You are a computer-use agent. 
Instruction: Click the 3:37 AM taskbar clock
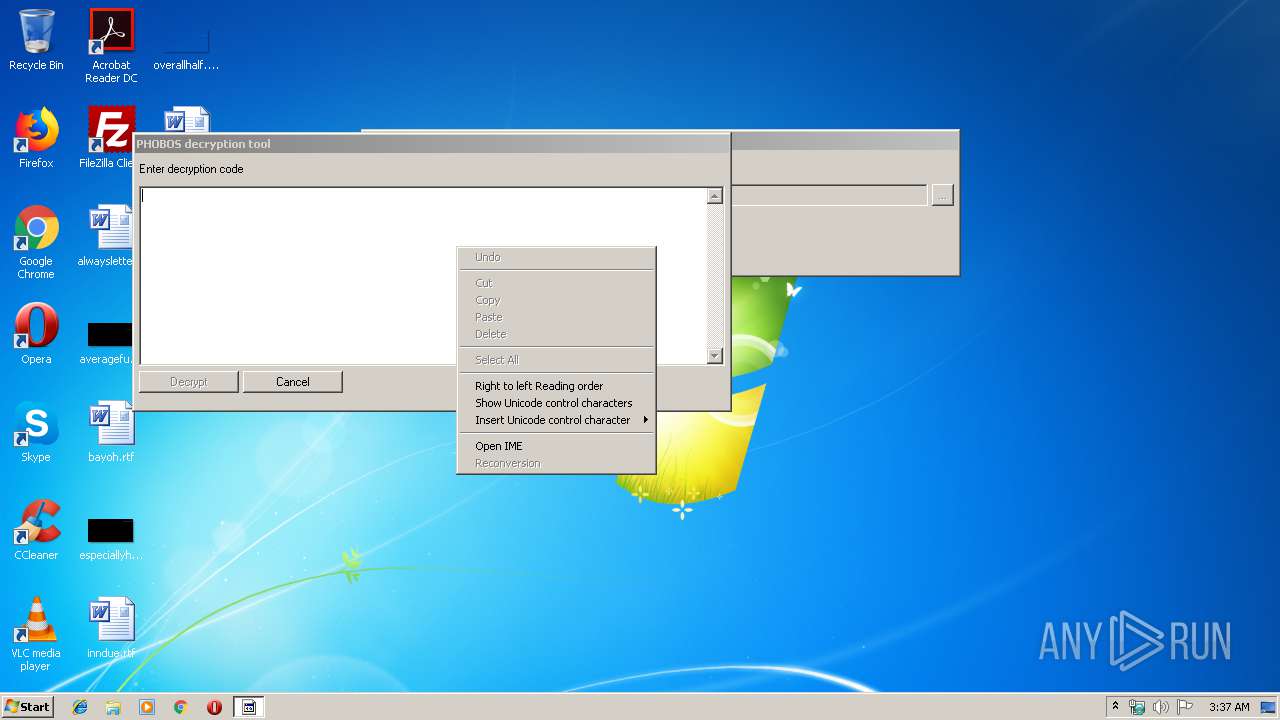point(1229,707)
